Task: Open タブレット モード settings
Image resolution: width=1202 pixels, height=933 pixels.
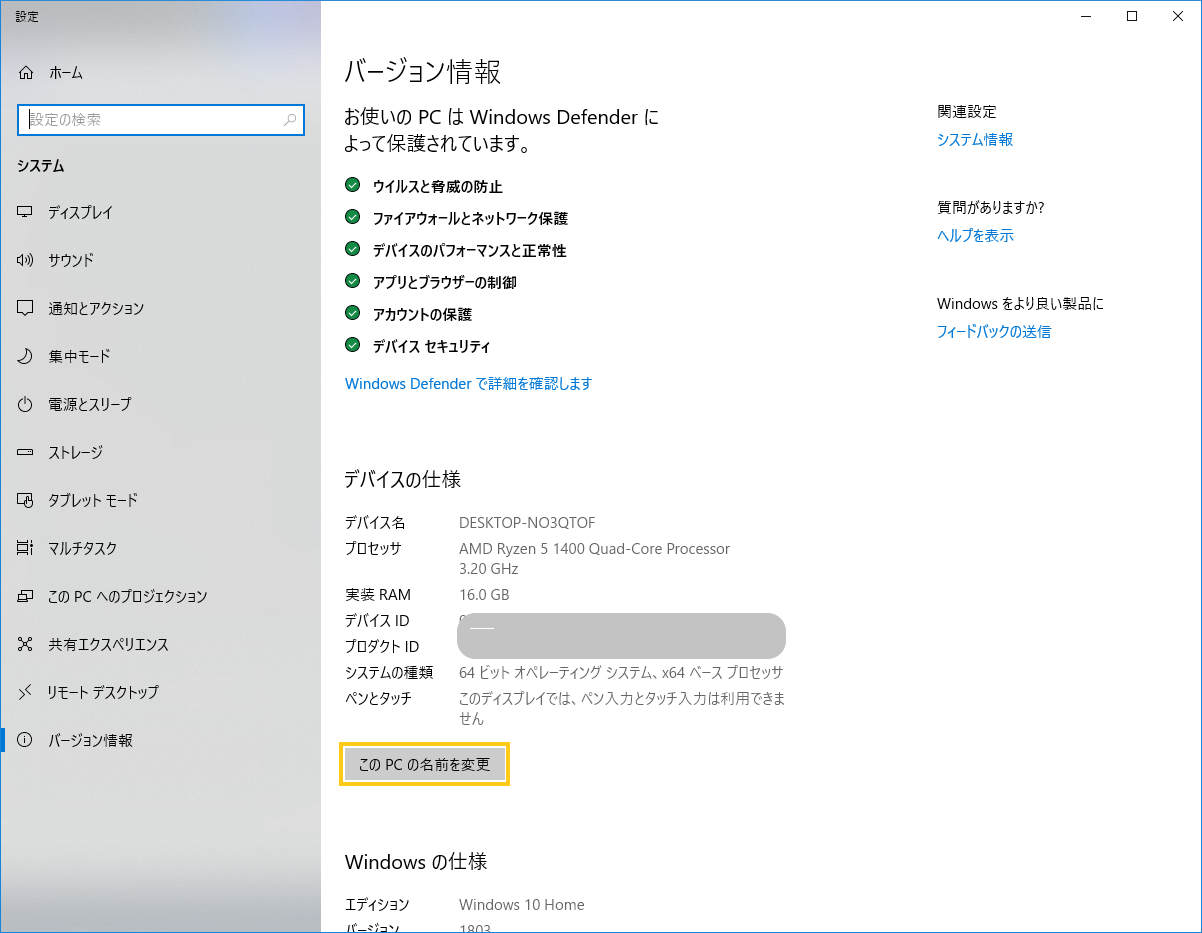Action: pos(160,500)
